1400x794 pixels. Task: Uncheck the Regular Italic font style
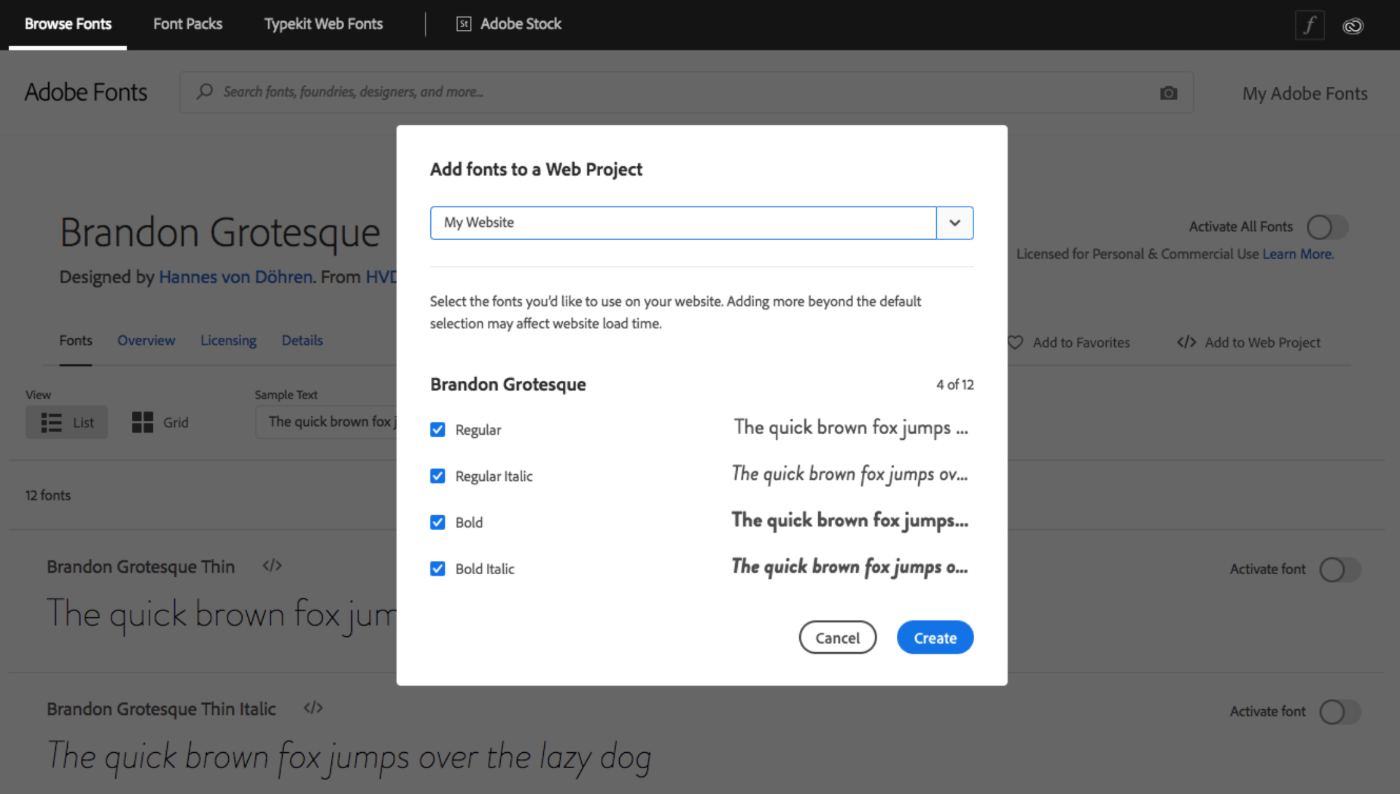pos(437,475)
